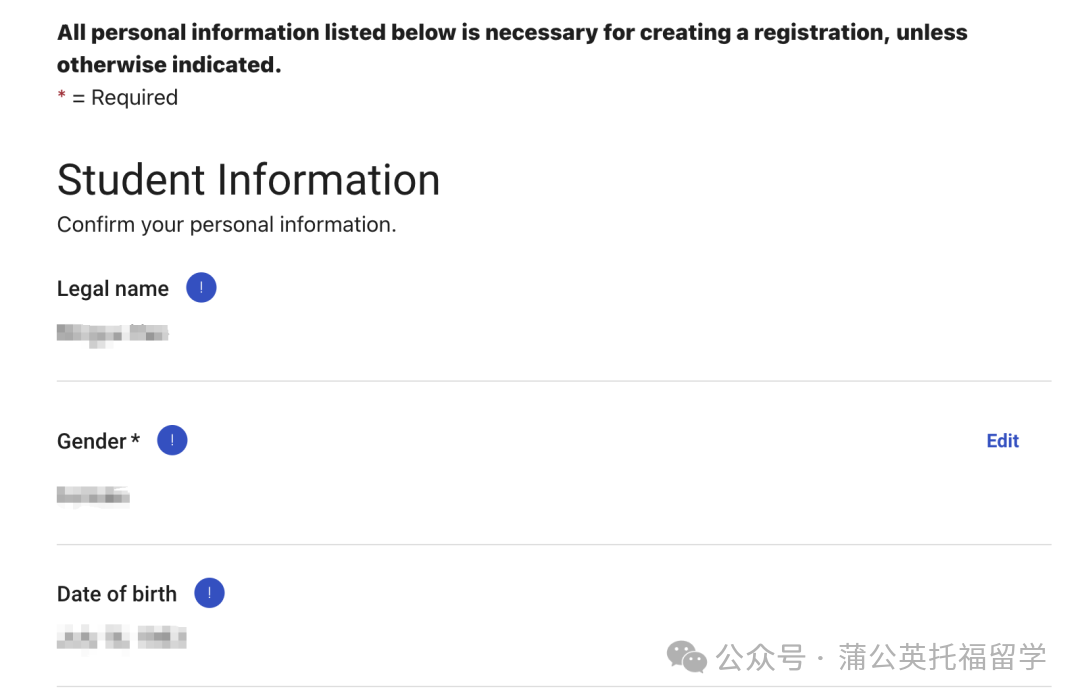1080x700 pixels.
Task: Tap the circular info badge below Student Information
Action: pos(201,287)
